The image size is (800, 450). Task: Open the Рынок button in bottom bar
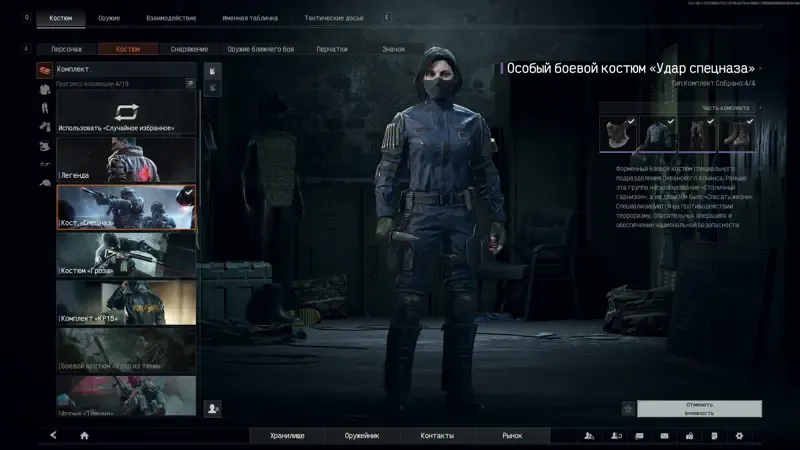tap(512, 436)
